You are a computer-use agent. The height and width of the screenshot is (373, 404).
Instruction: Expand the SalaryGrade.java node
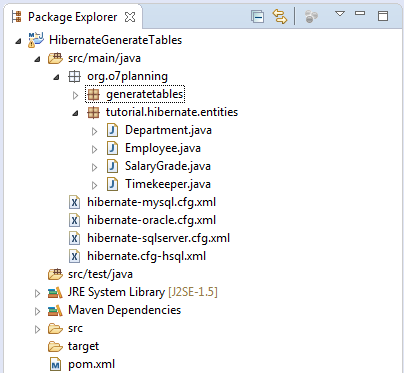click(x=94, y=167)
